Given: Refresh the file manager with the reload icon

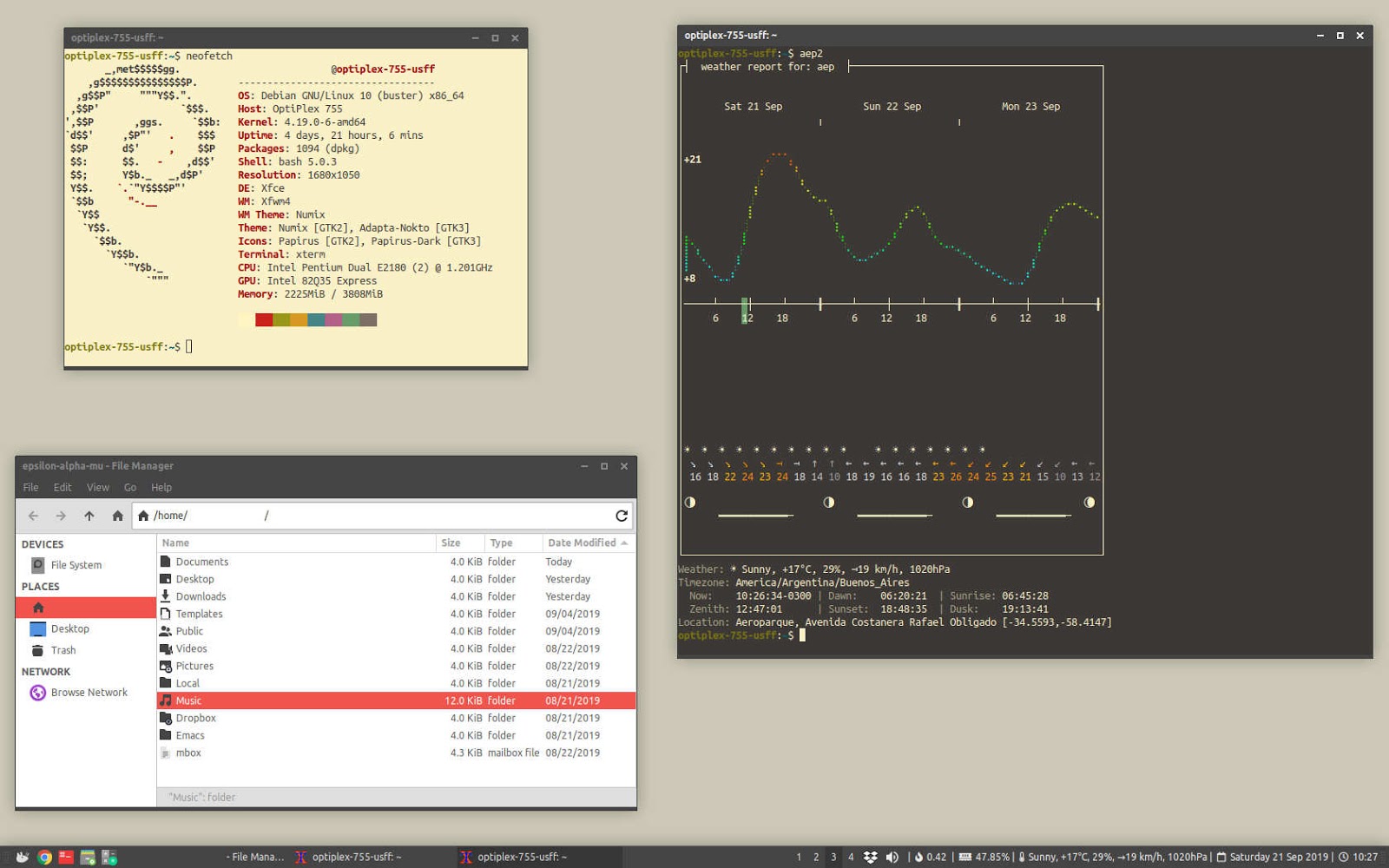Looking at the screenshot, I should click(622, 515).
